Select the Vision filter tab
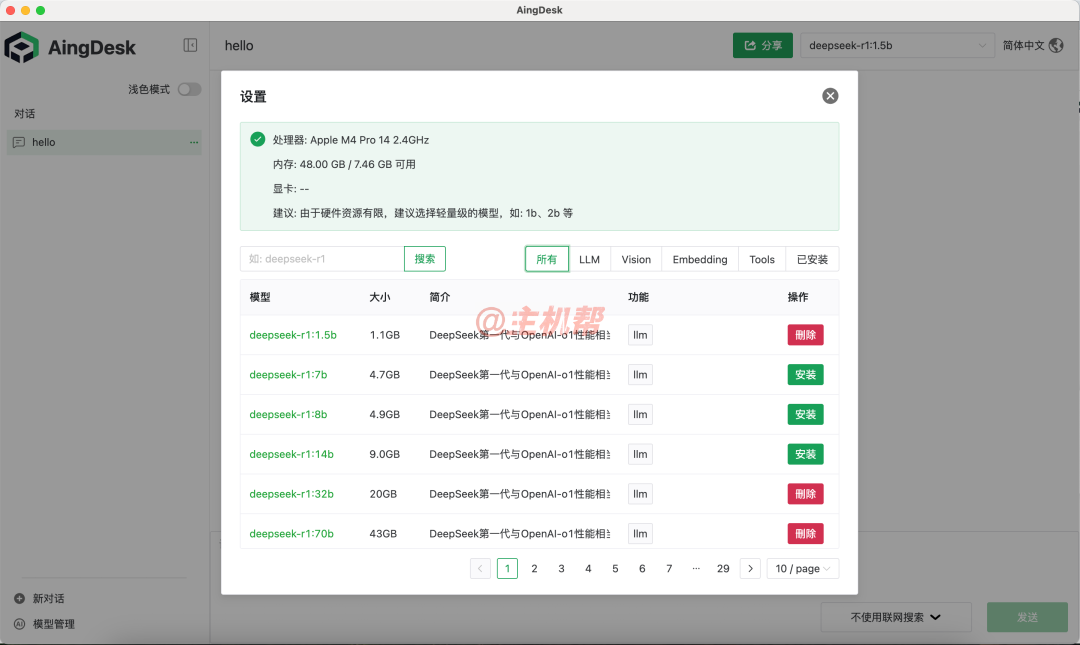This screenshot has height=645, width=1080. coord(636,259)
